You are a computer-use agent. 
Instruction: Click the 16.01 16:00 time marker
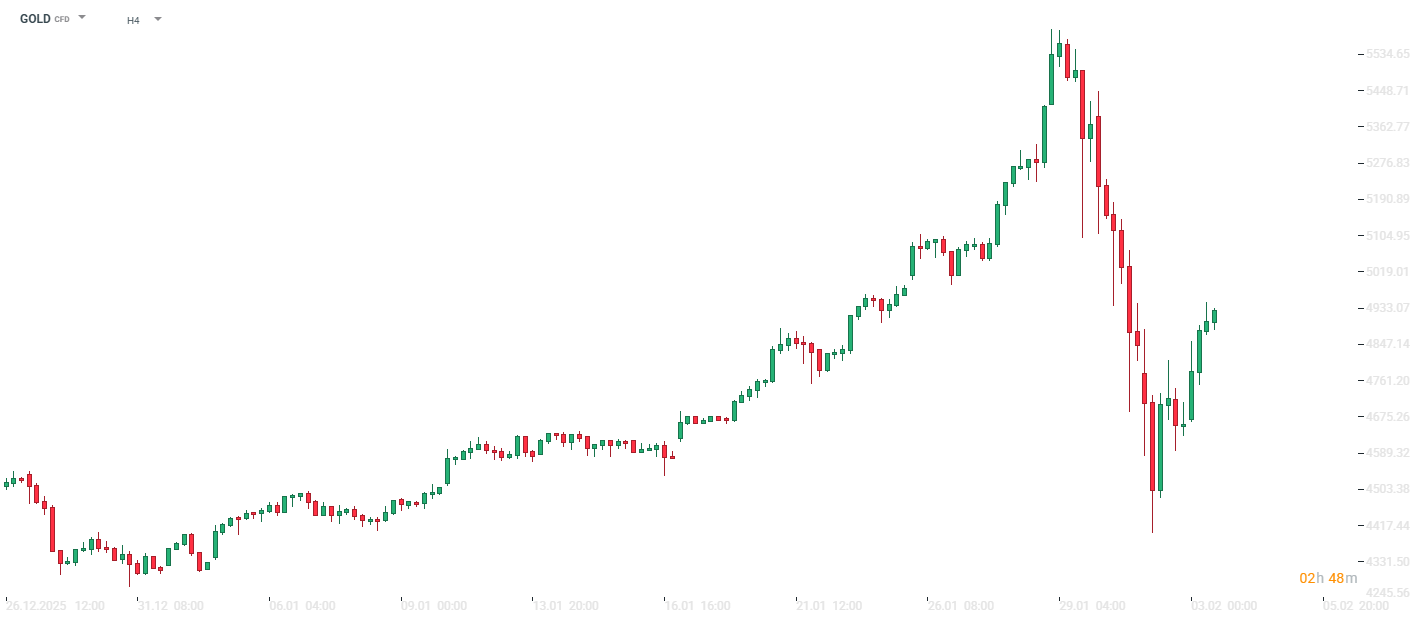(697, 606)
